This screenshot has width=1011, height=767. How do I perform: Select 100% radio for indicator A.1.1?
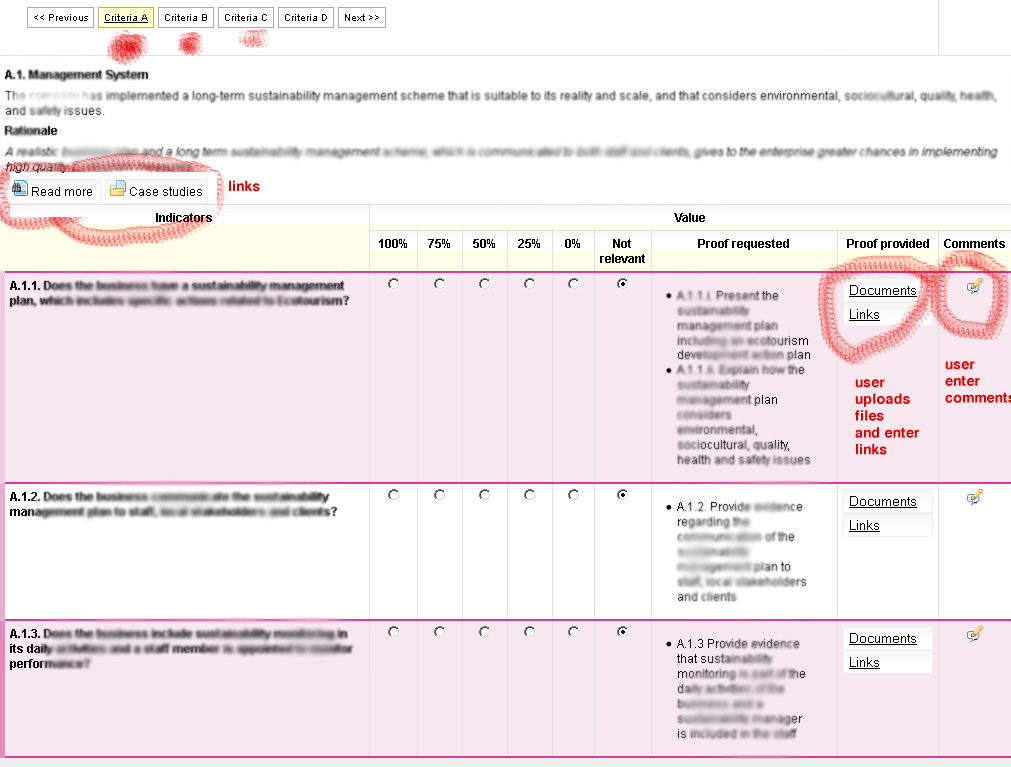point(393,284)
